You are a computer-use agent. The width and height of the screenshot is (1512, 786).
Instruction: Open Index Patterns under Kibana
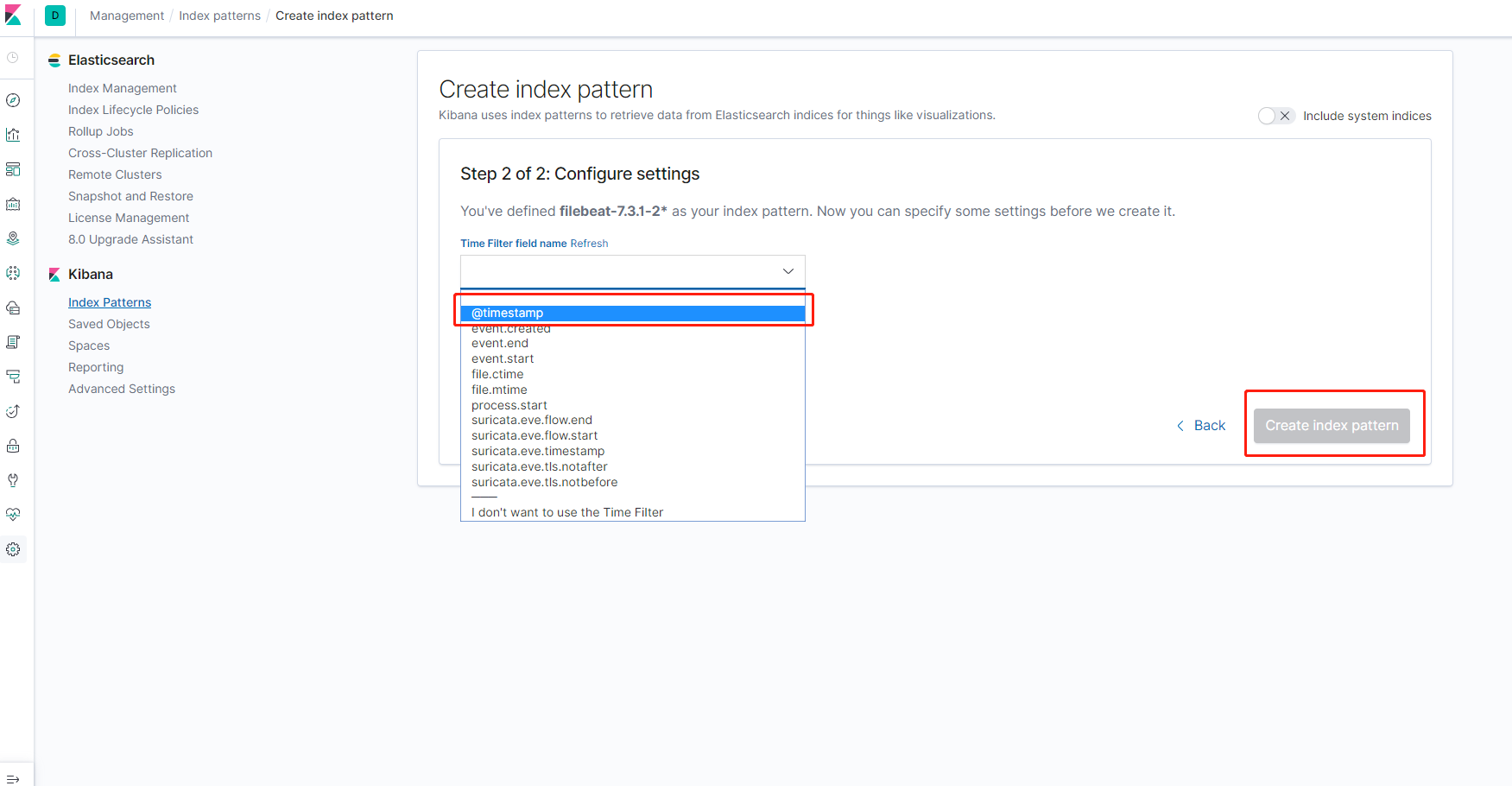click(x=110, y=302)
